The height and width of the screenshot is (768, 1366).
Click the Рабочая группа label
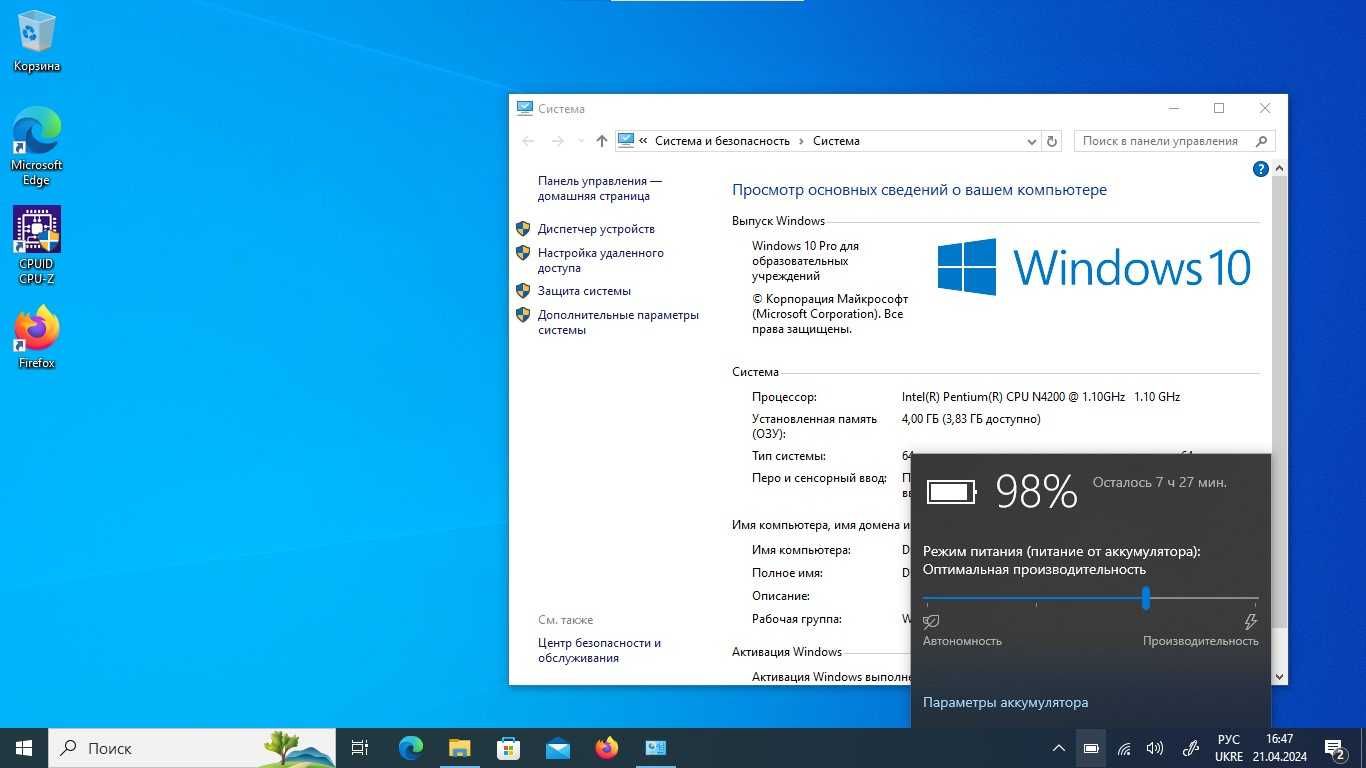[797, 619]
